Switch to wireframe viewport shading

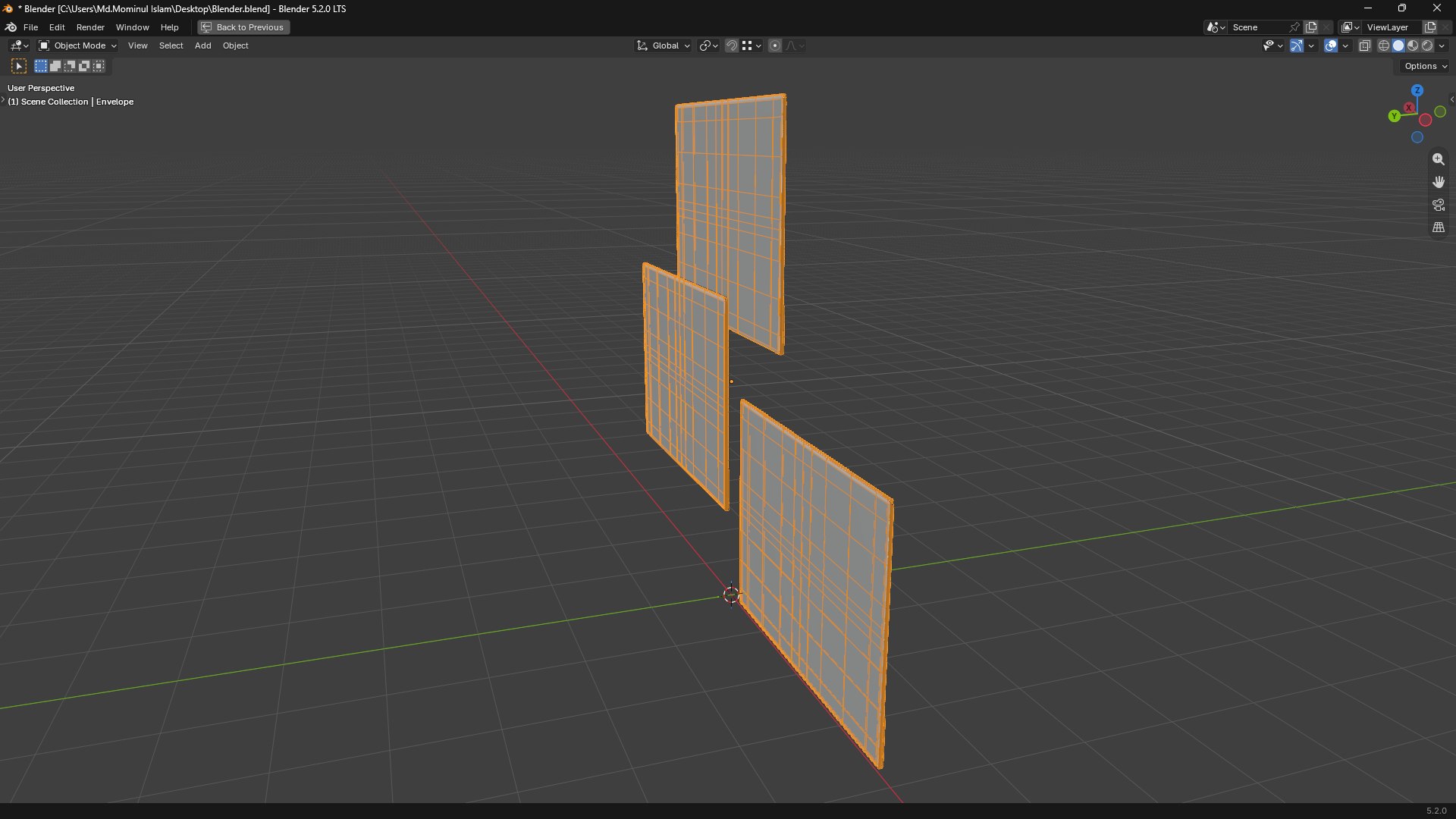1384,45
